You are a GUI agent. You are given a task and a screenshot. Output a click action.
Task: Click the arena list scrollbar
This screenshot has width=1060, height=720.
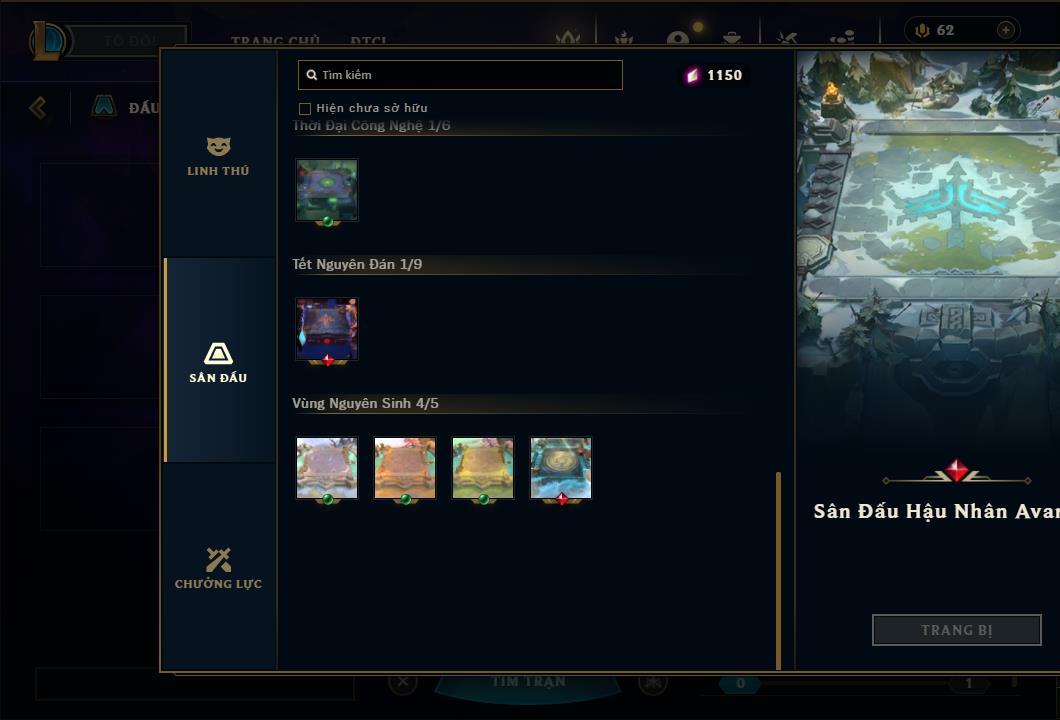click(x=778, y=571)
